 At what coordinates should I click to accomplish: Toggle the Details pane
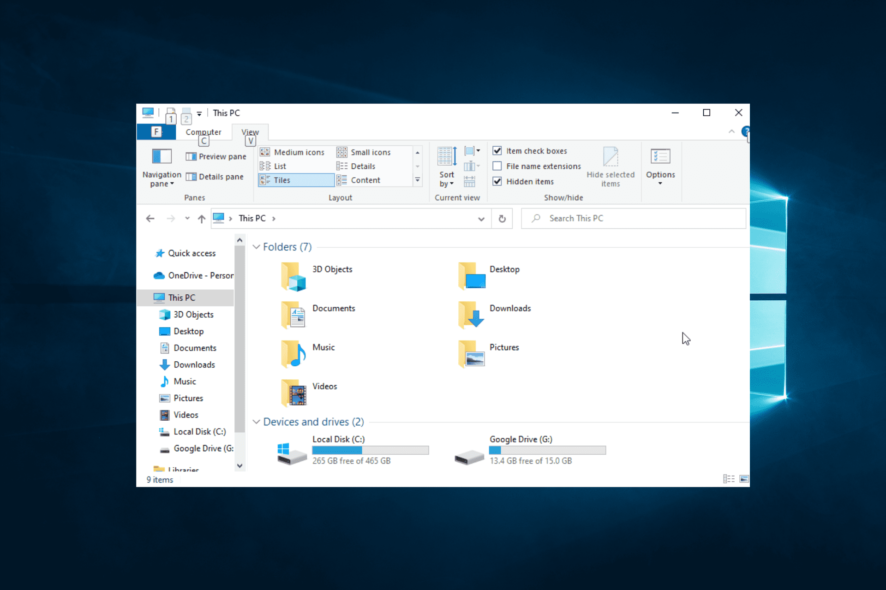tap(215, 177)
